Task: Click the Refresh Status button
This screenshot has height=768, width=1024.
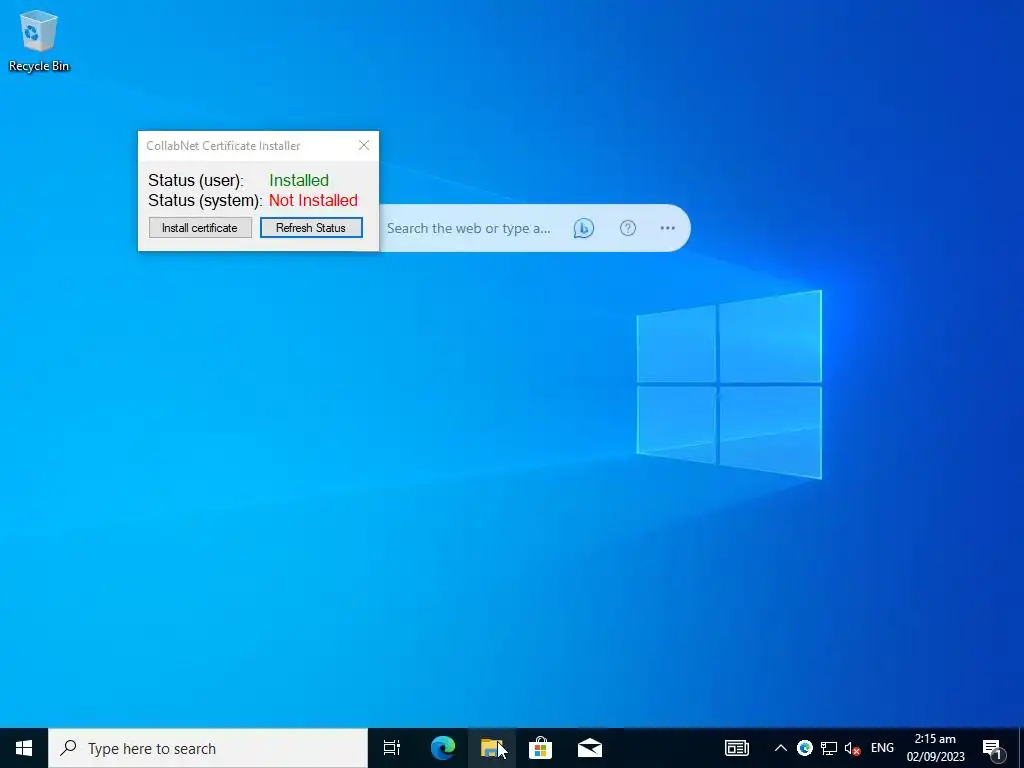Action: [311, 228]
